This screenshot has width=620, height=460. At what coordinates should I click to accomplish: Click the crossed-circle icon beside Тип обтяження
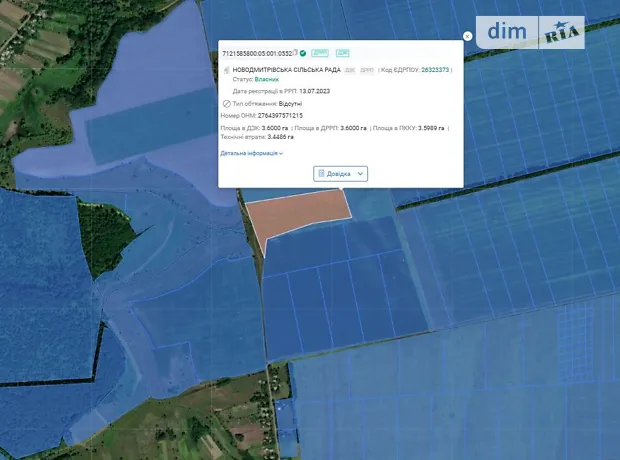tap(226, 103)
